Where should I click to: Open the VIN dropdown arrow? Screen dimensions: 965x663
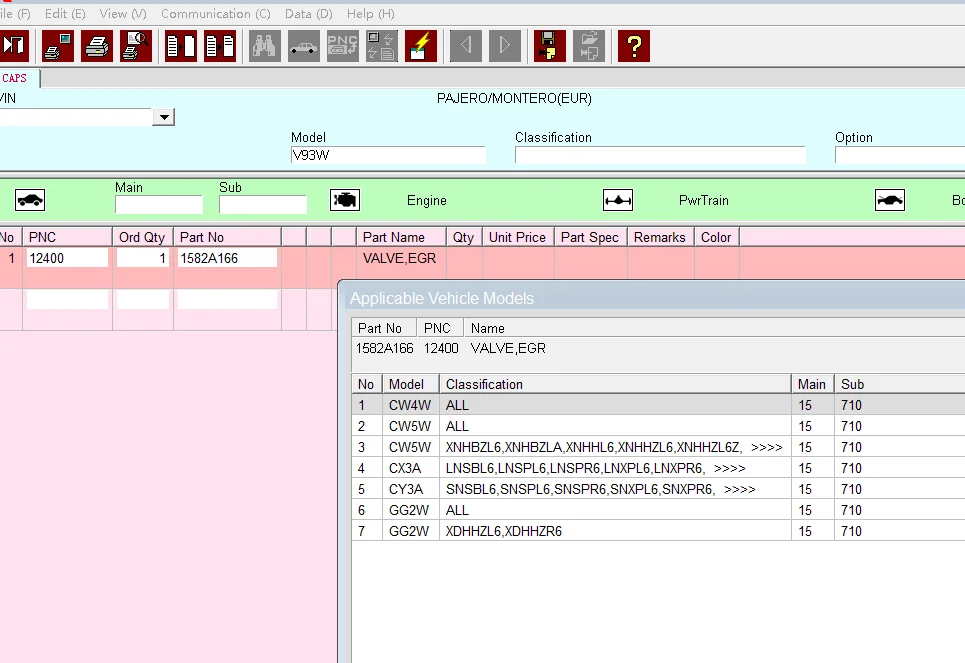[x=163, y=118]
